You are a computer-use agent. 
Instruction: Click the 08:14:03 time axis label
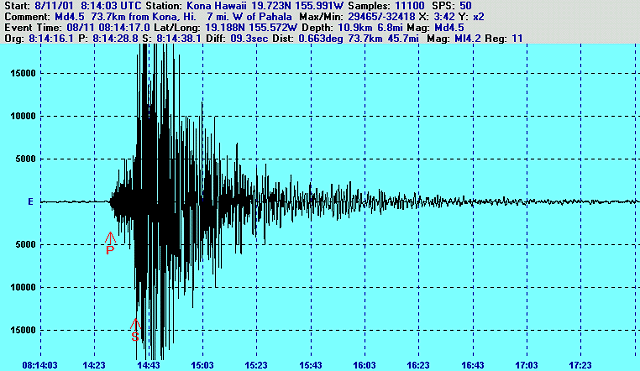[x=40, y=365]
